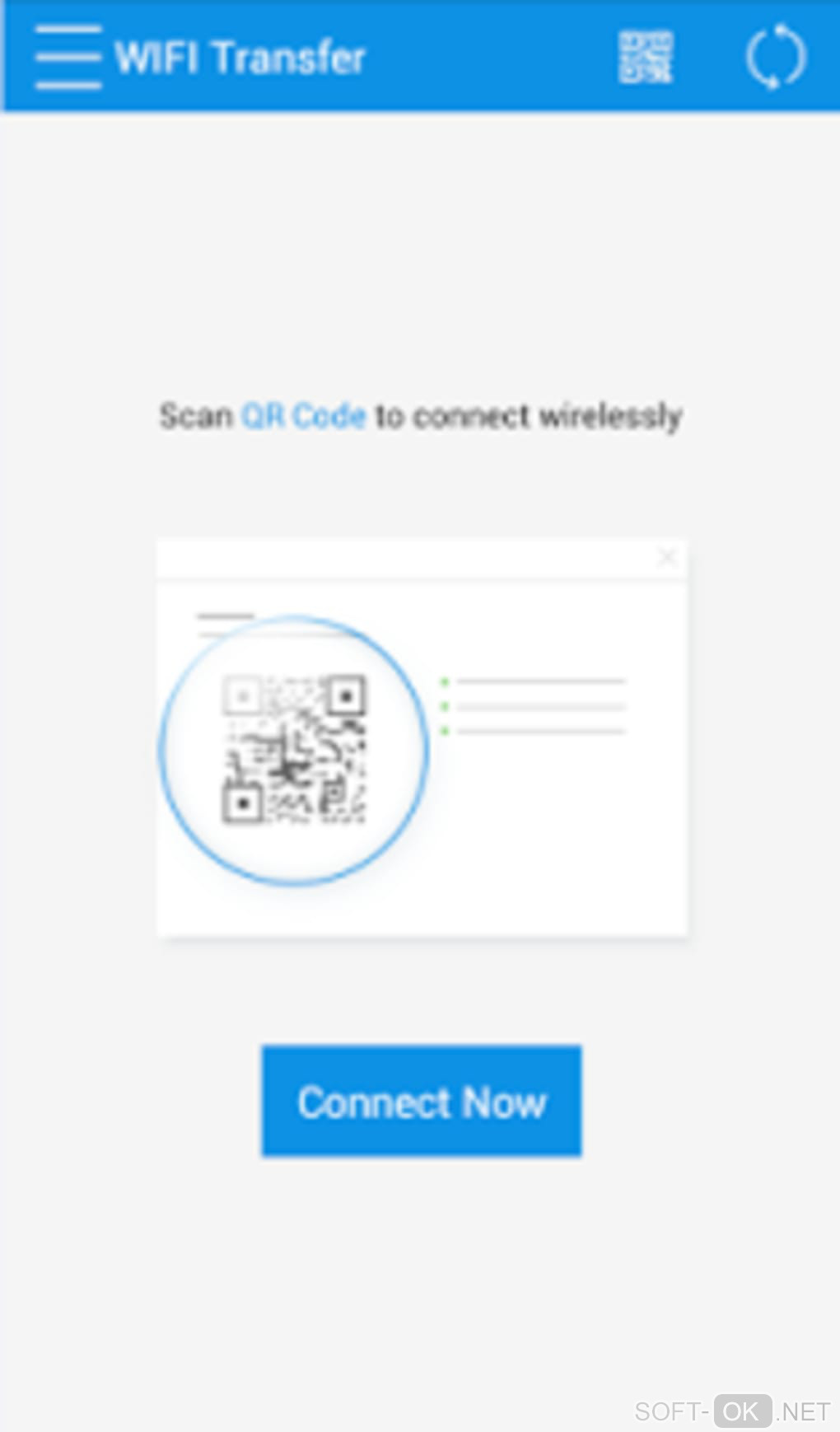Click the "to connect wirelessly" text

click(529, 416)
